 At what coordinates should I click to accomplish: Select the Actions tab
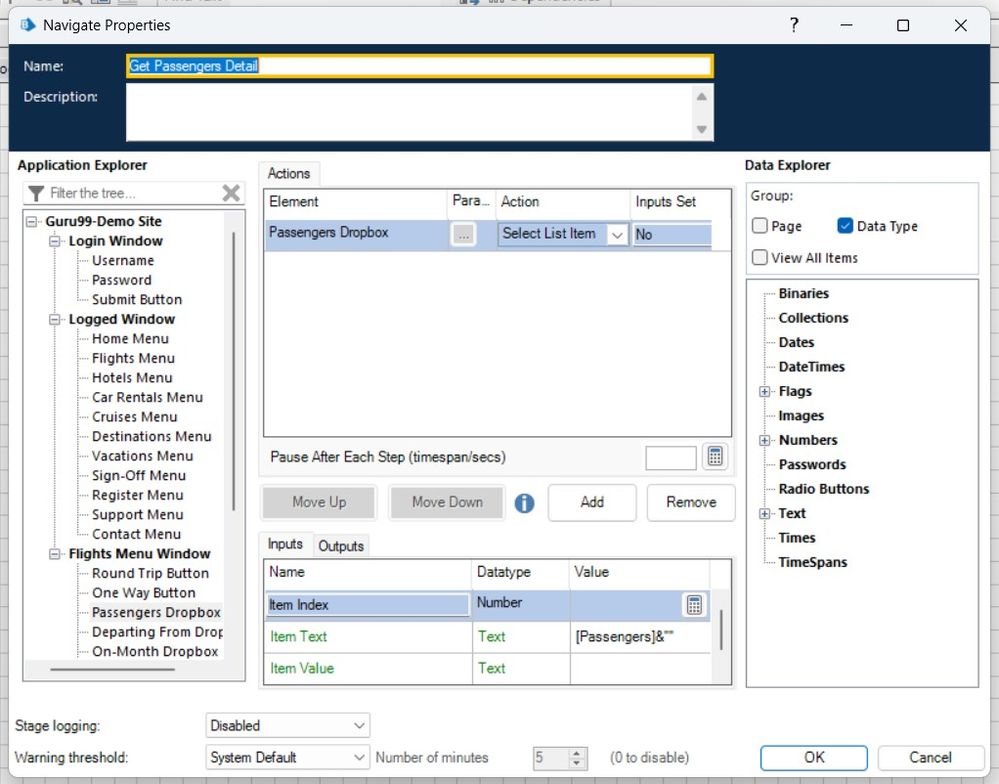click(289, 174)
